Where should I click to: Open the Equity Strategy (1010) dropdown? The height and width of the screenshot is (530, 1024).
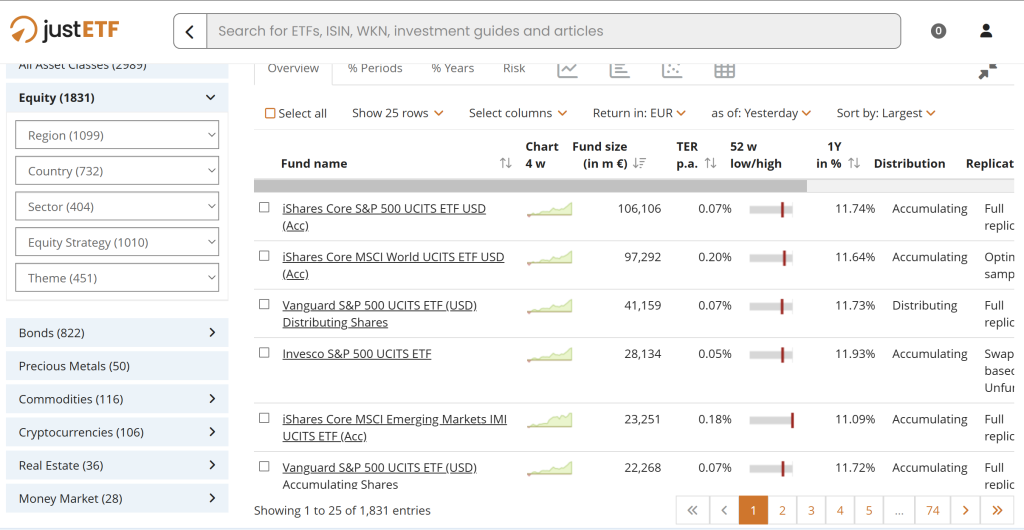(117, 242)
